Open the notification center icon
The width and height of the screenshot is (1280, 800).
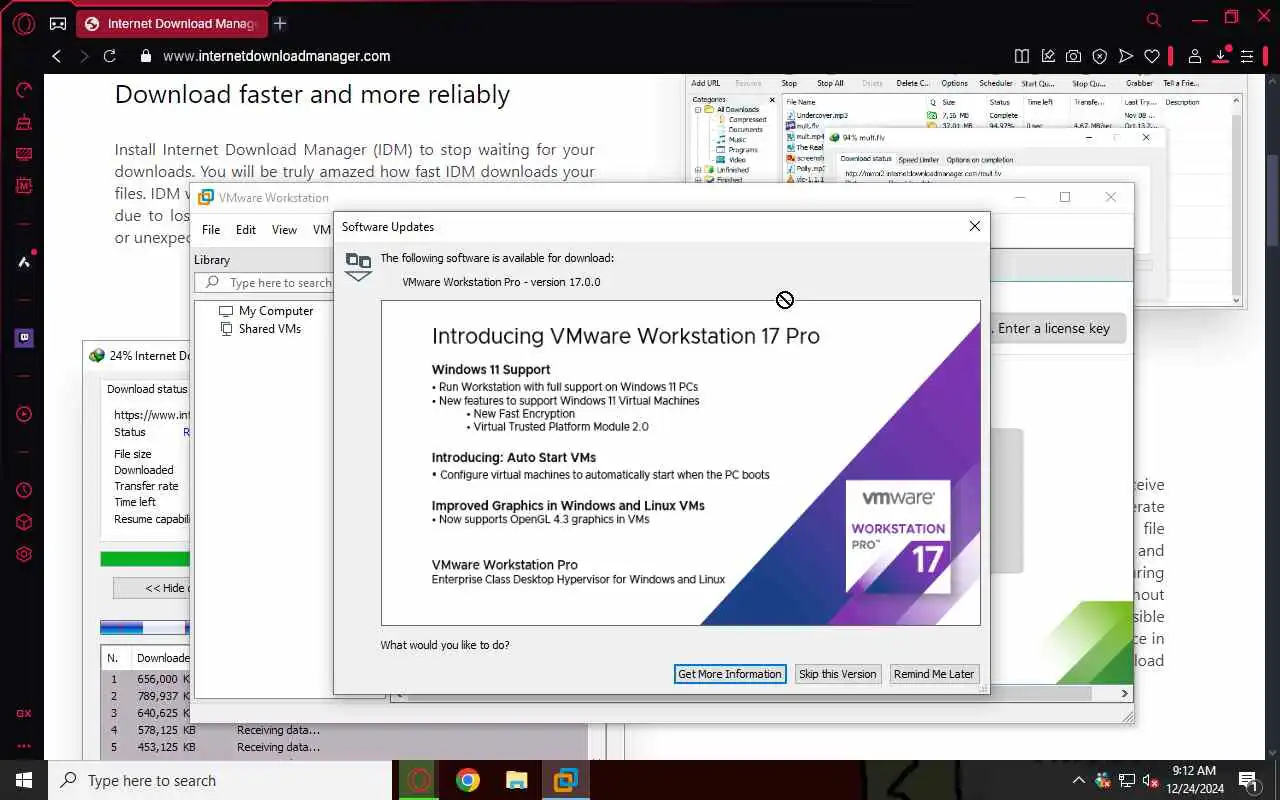pos(1248,780)
